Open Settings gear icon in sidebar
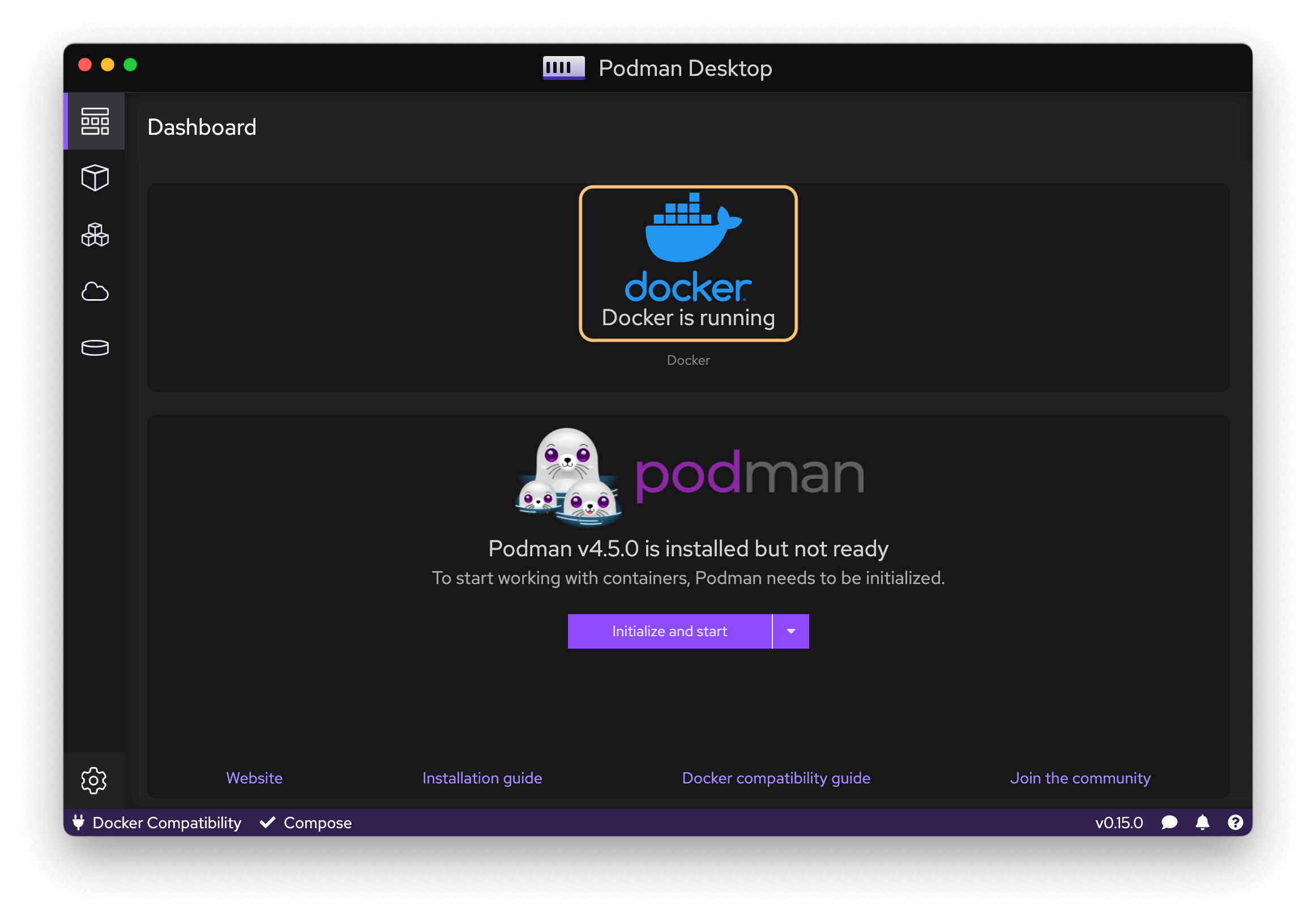 pos(94,780)
